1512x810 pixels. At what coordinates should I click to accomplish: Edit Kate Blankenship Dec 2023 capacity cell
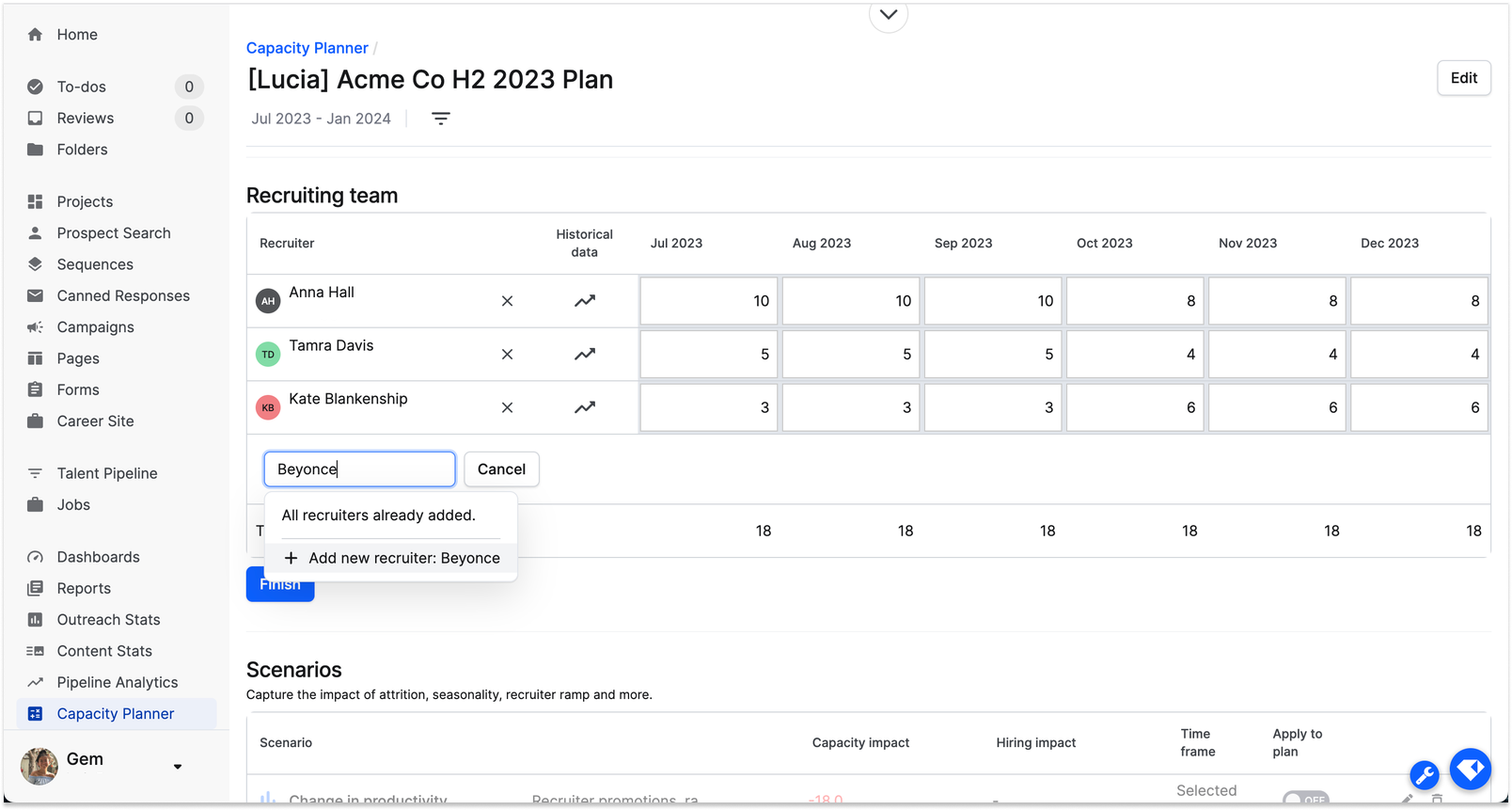pos(1419,407)
